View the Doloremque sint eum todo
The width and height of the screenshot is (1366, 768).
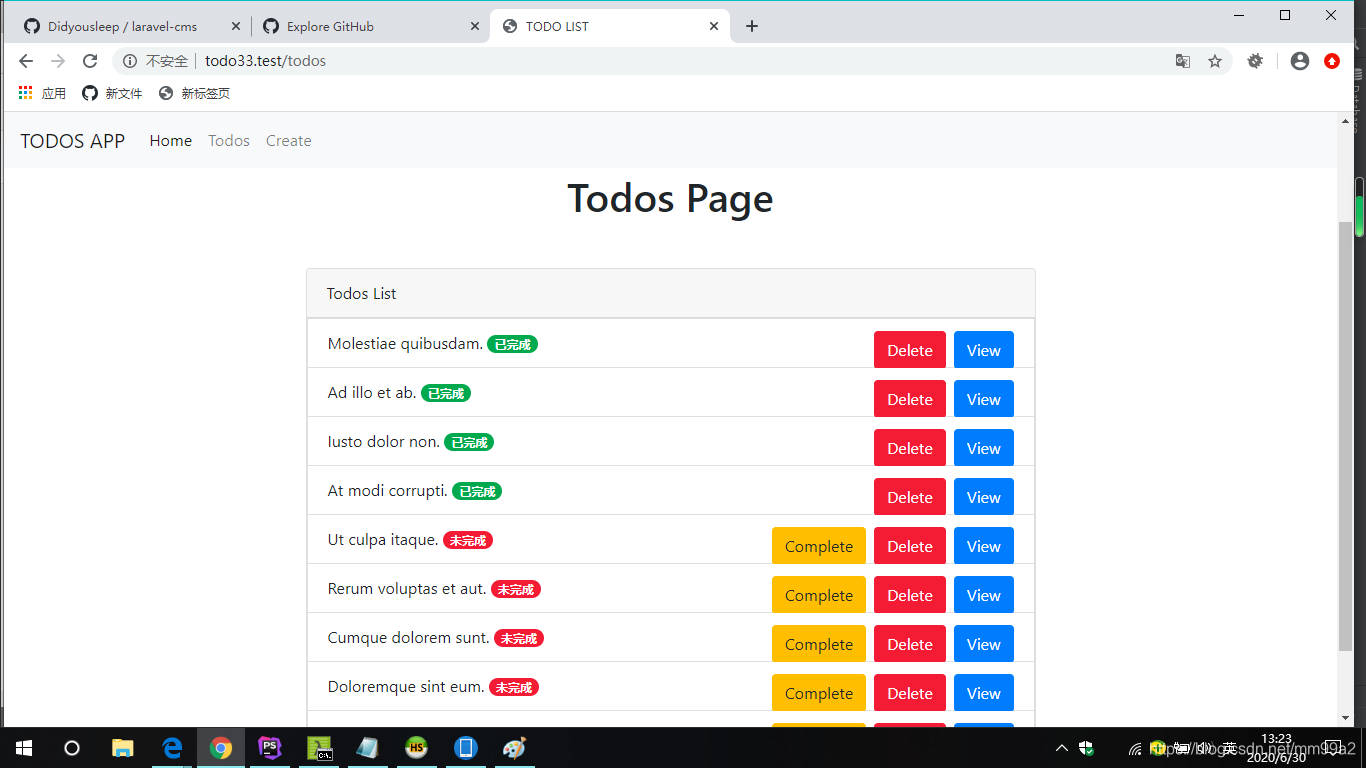click(984, 693)
